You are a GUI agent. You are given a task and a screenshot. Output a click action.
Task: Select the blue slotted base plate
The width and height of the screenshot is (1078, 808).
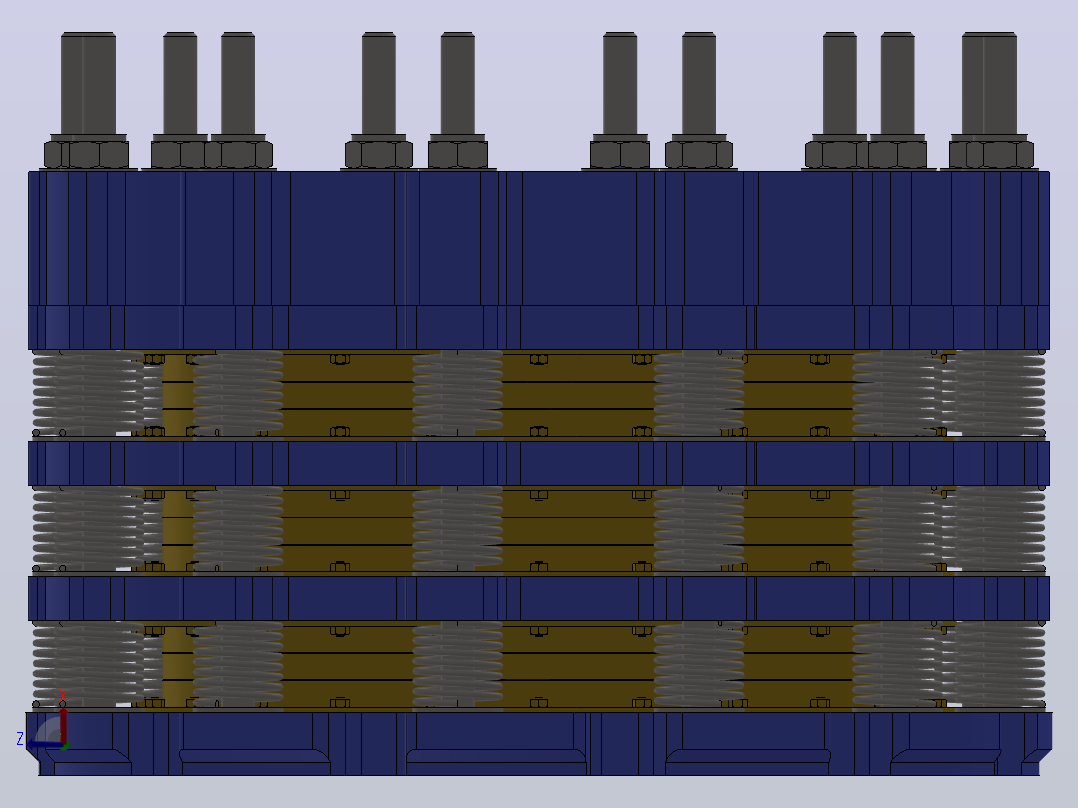tap(538, 743)
